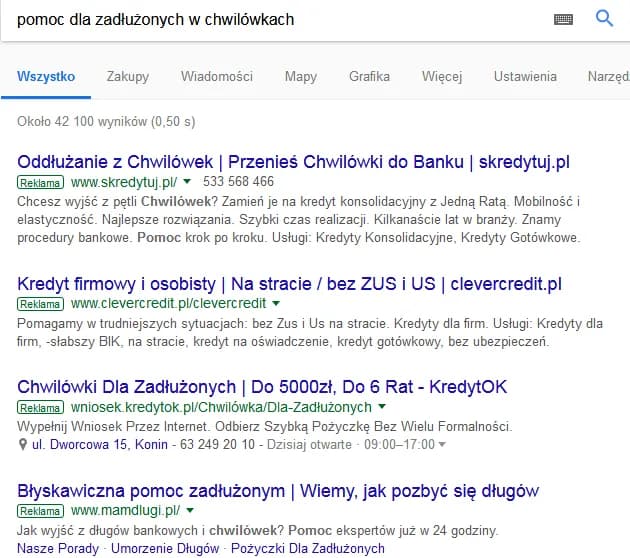
Task: Open Ustawienia search settings
Action: pos(524,76)
